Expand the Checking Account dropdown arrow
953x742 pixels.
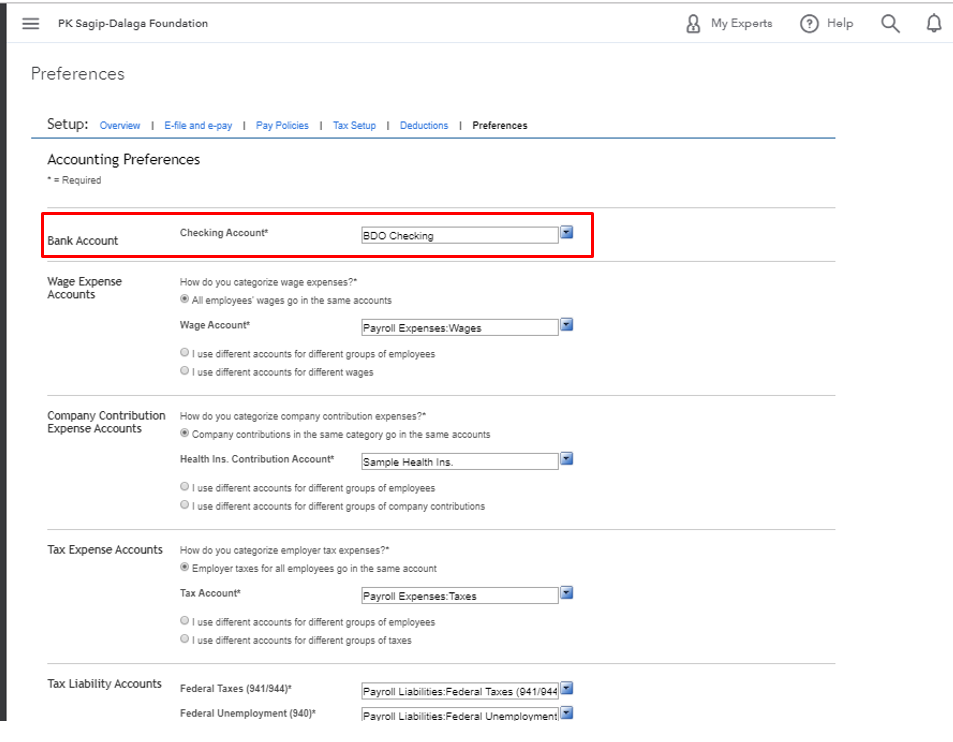tap(566, 232)
